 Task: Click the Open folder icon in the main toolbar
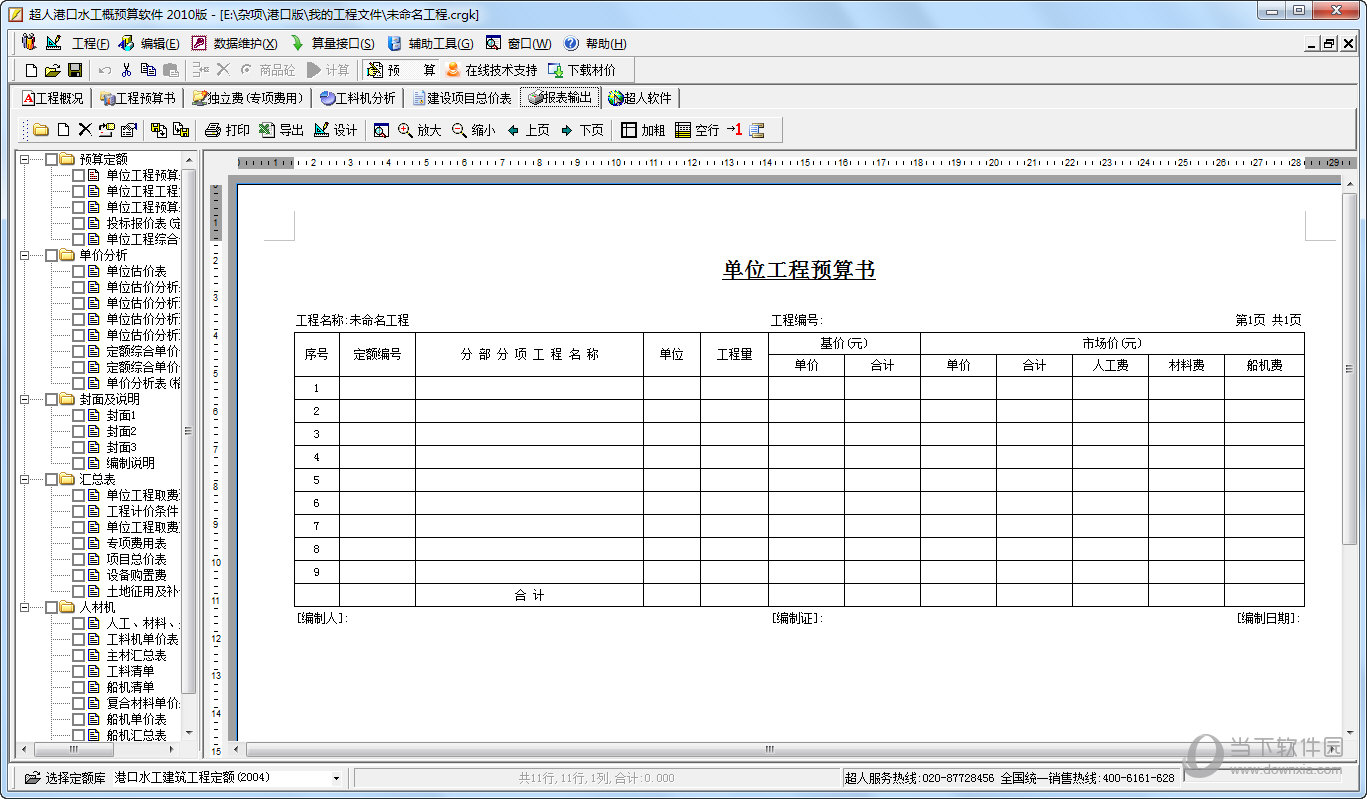click(x=53, y=70)
